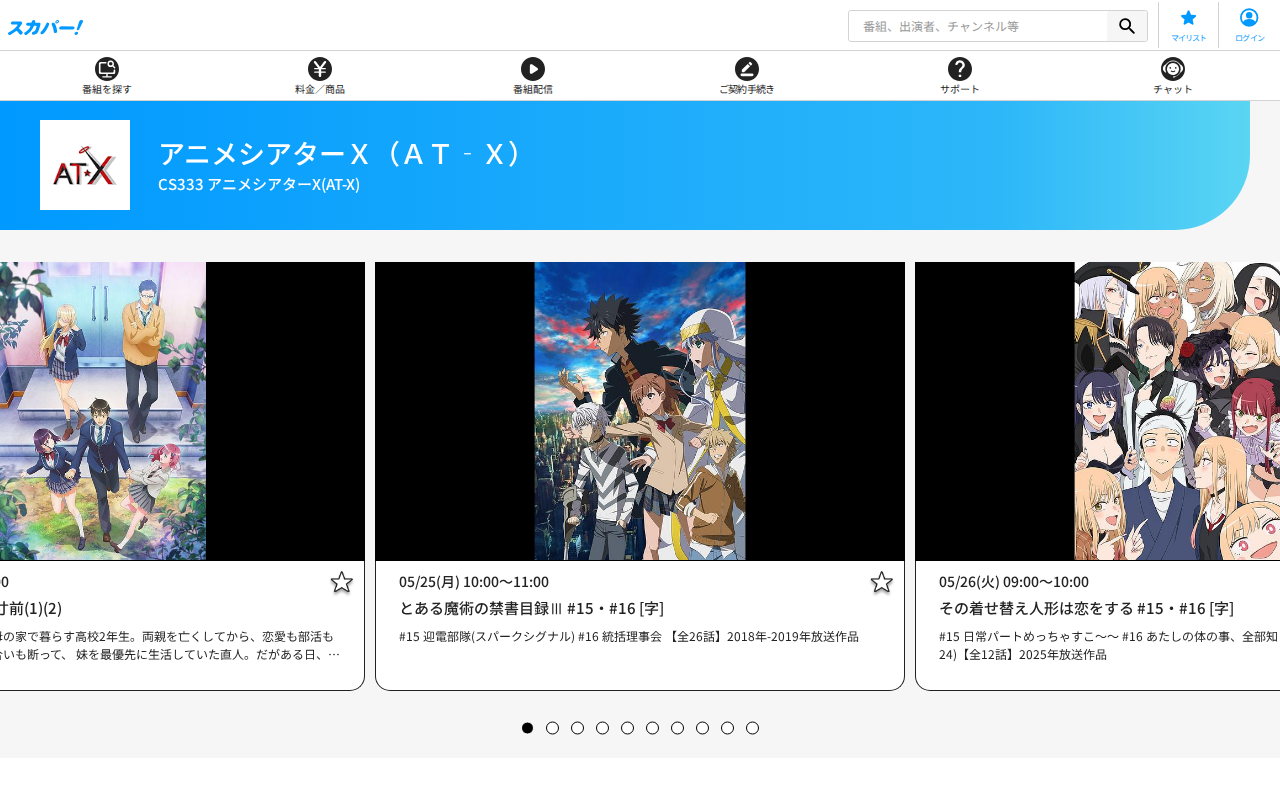Click the 番組配信 menu label

pyautogui.click(x=533, y=89)
